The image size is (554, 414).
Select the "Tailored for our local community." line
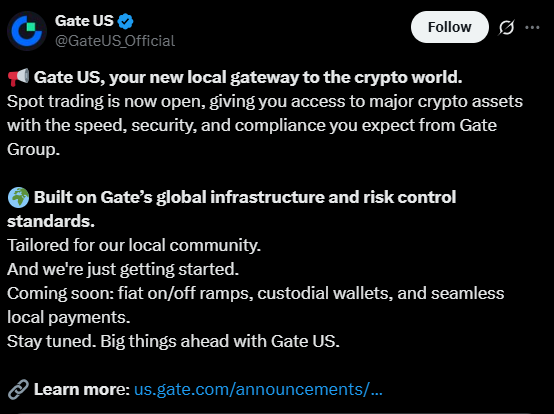(134, 245)
